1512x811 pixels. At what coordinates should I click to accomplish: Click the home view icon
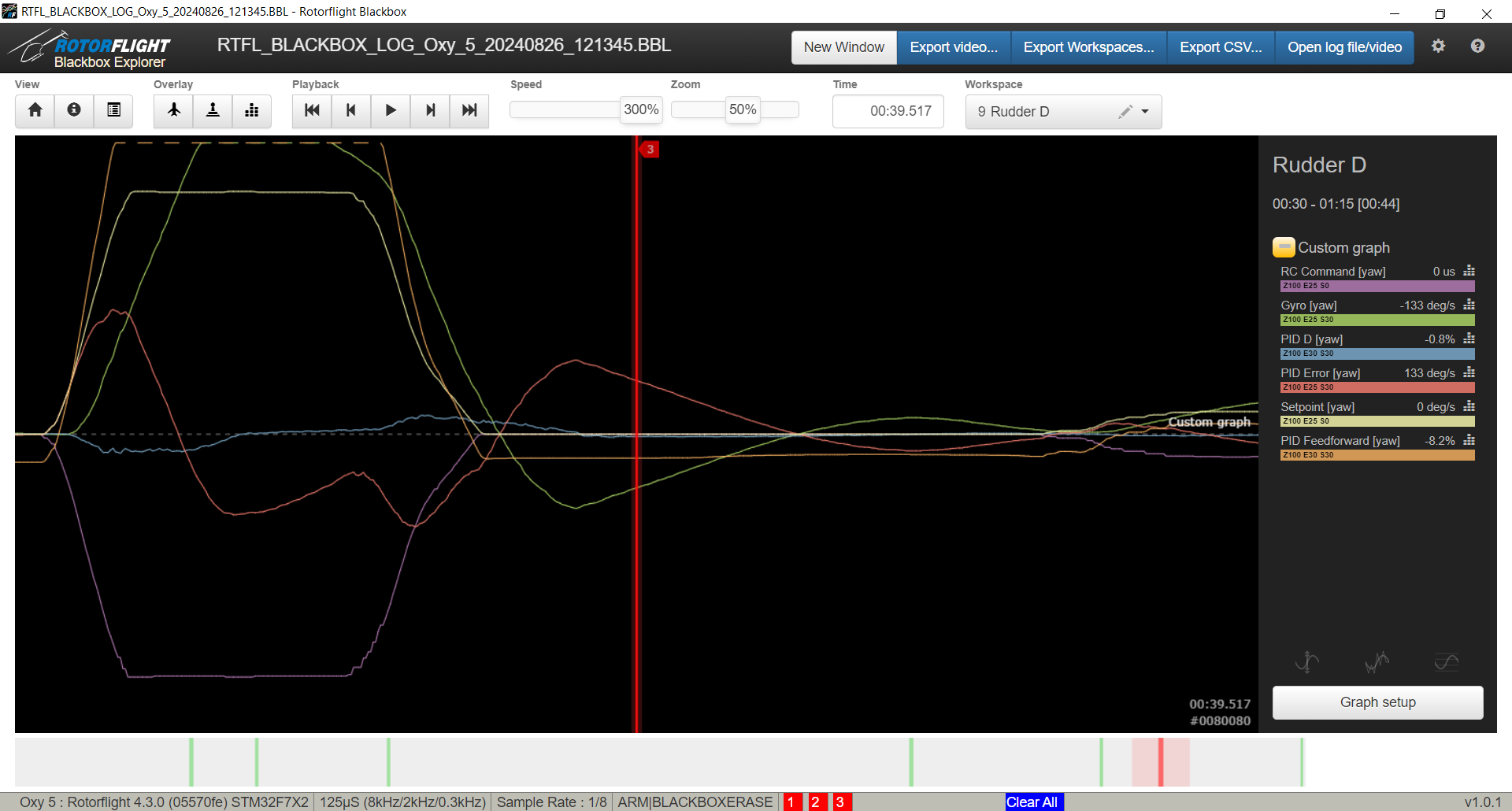click(x=35, y=110)
